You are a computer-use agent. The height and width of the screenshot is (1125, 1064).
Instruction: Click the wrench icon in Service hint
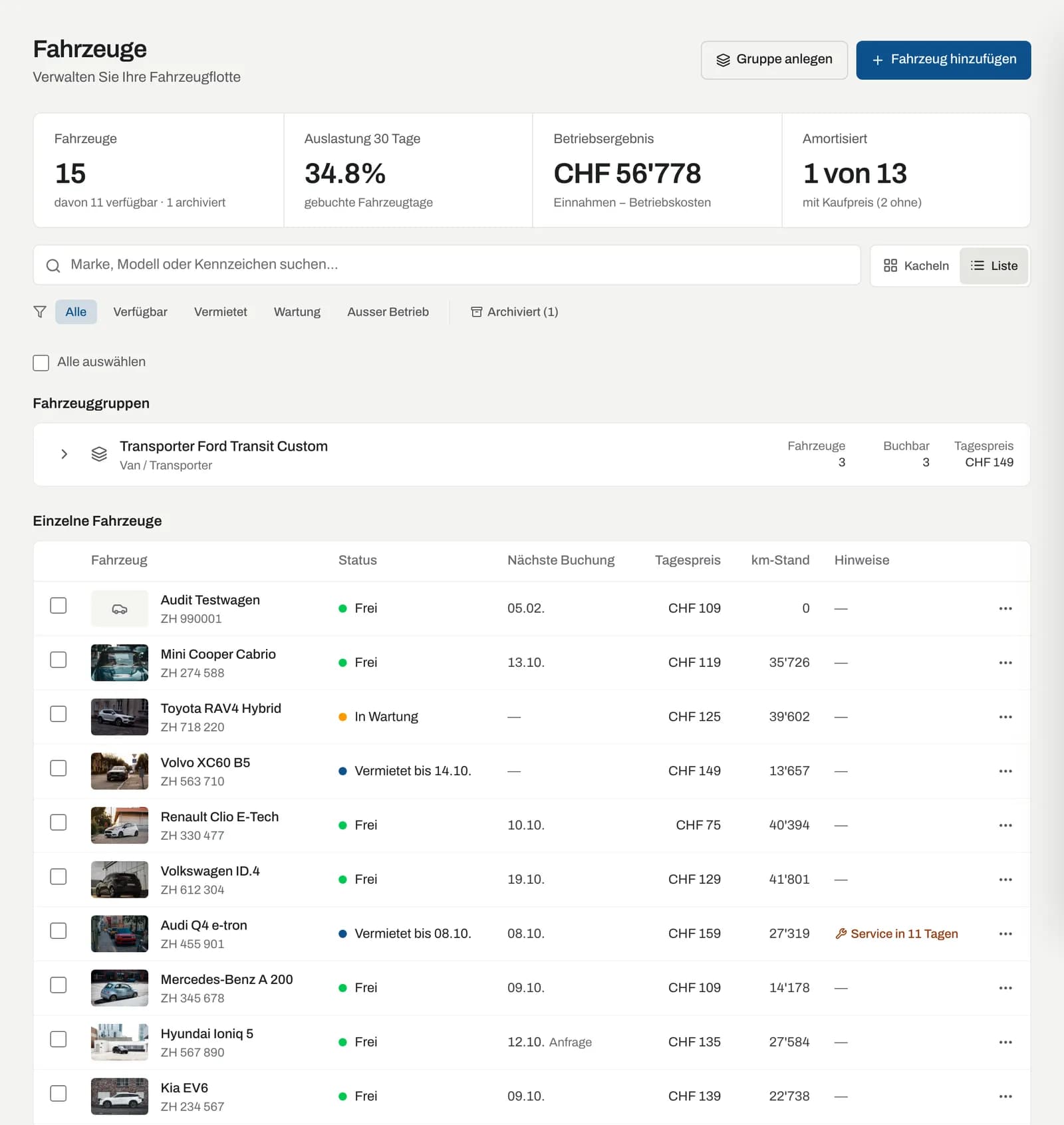841,934
